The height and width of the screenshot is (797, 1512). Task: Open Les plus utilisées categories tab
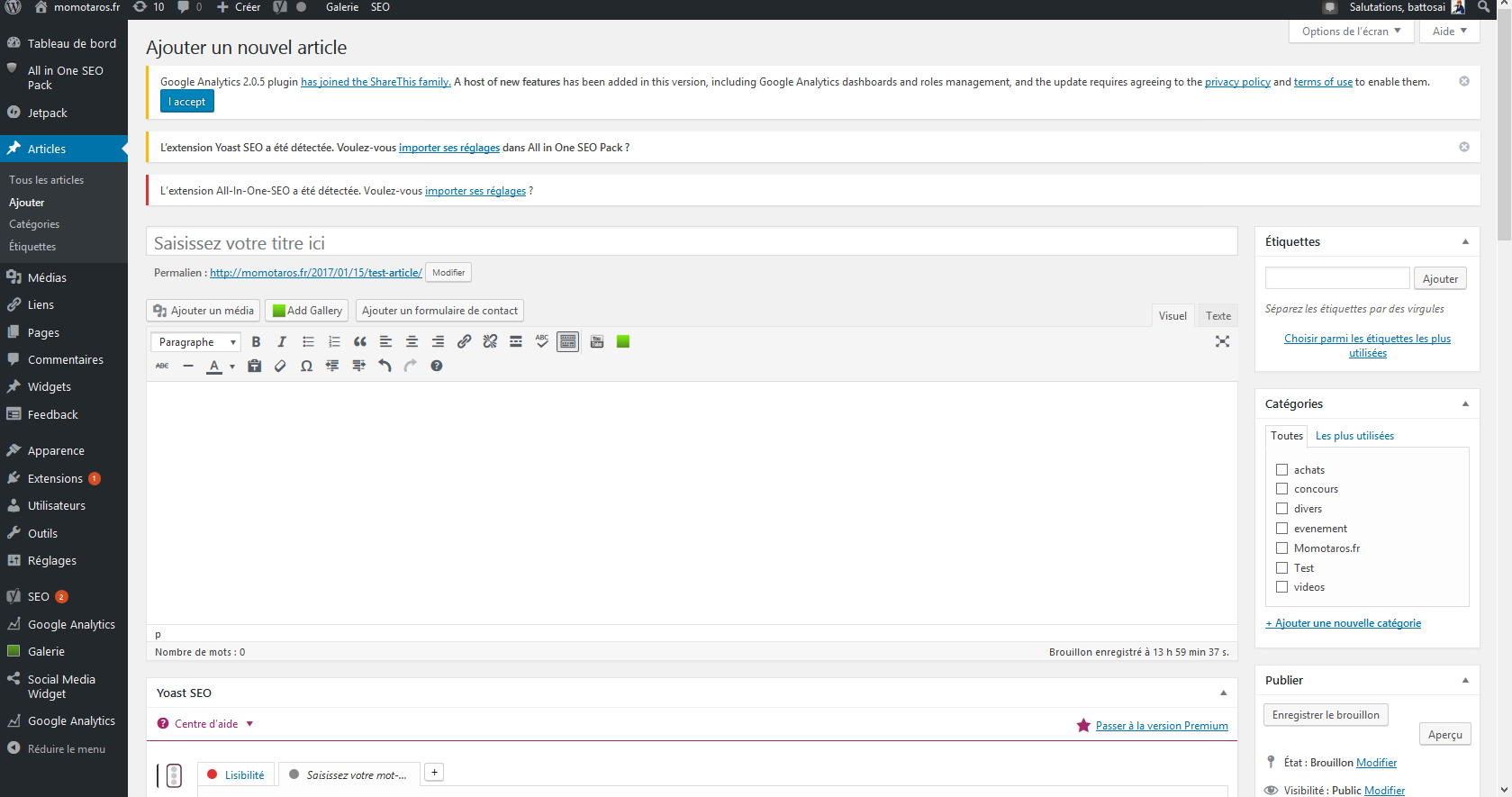(x=1354, y=436)
